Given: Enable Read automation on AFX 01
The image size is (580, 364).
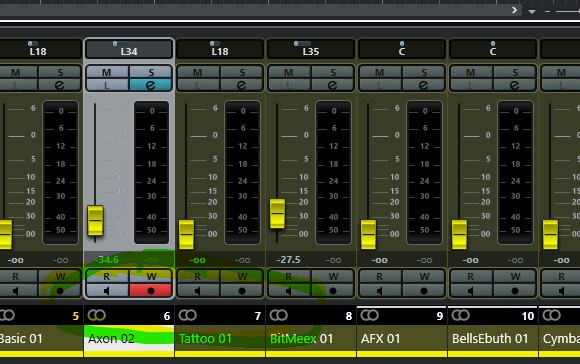Looking at the screenshot, I should (380, 276).
